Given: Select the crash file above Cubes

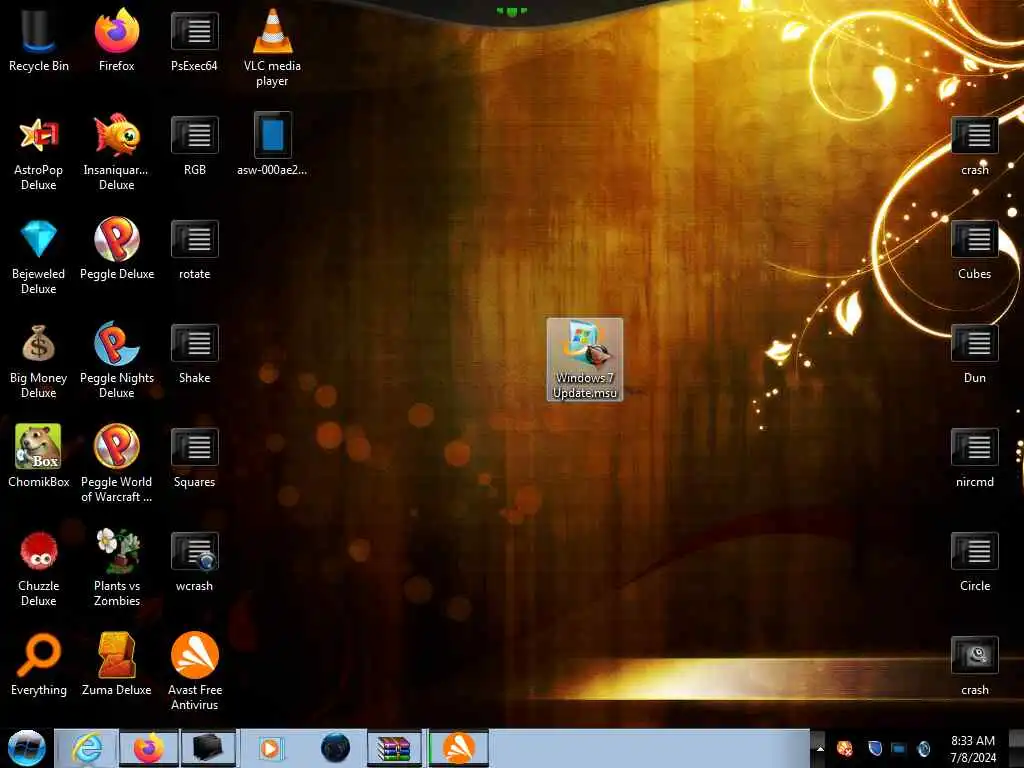Looking at the screenshot, I should click(x=974, y=146).
